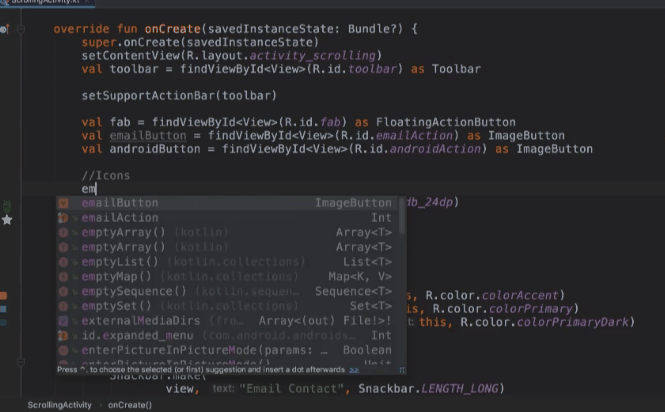Open the orange colorAccent gutter swatch
665x412 pixels.
(3, 295)
